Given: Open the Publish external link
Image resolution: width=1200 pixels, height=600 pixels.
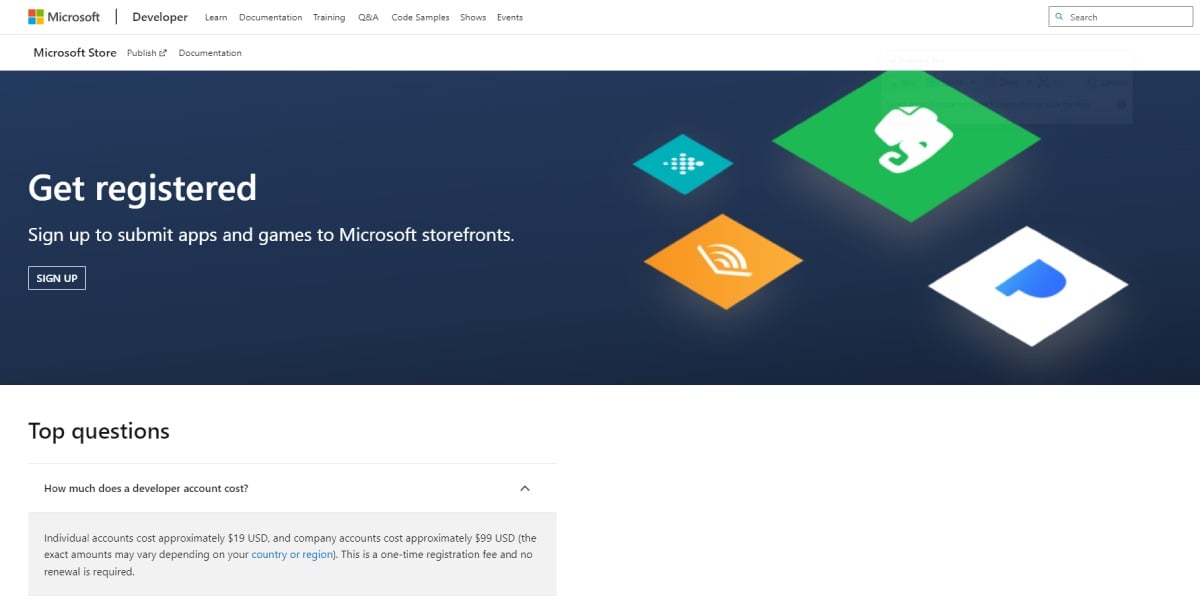Looking at the screenshot, I should tap(147, 53).
